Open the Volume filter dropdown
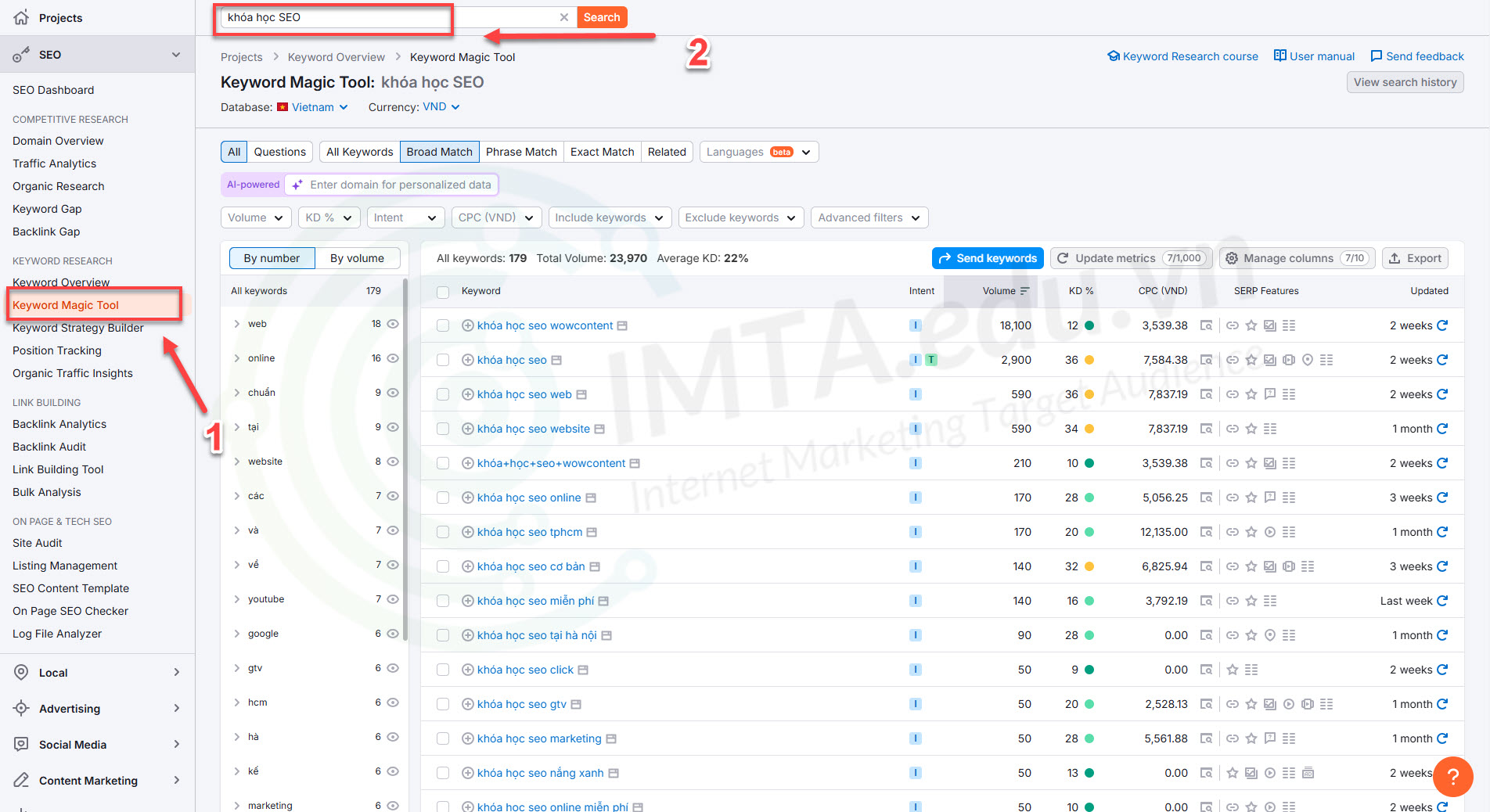This screenshot has height=812, width=1490. 257,217
